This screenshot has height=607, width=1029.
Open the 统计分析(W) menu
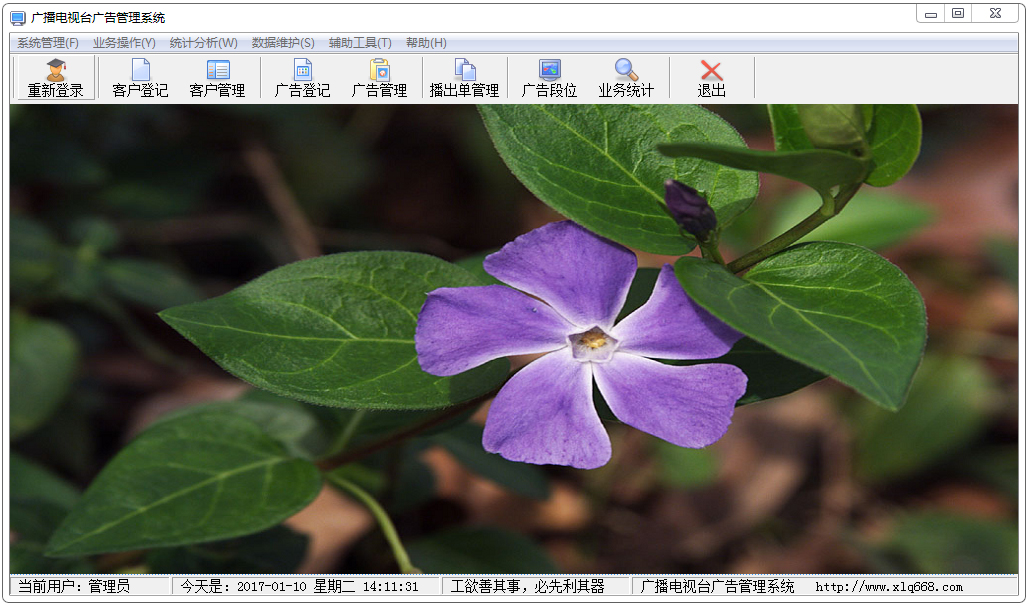[203, 43]
